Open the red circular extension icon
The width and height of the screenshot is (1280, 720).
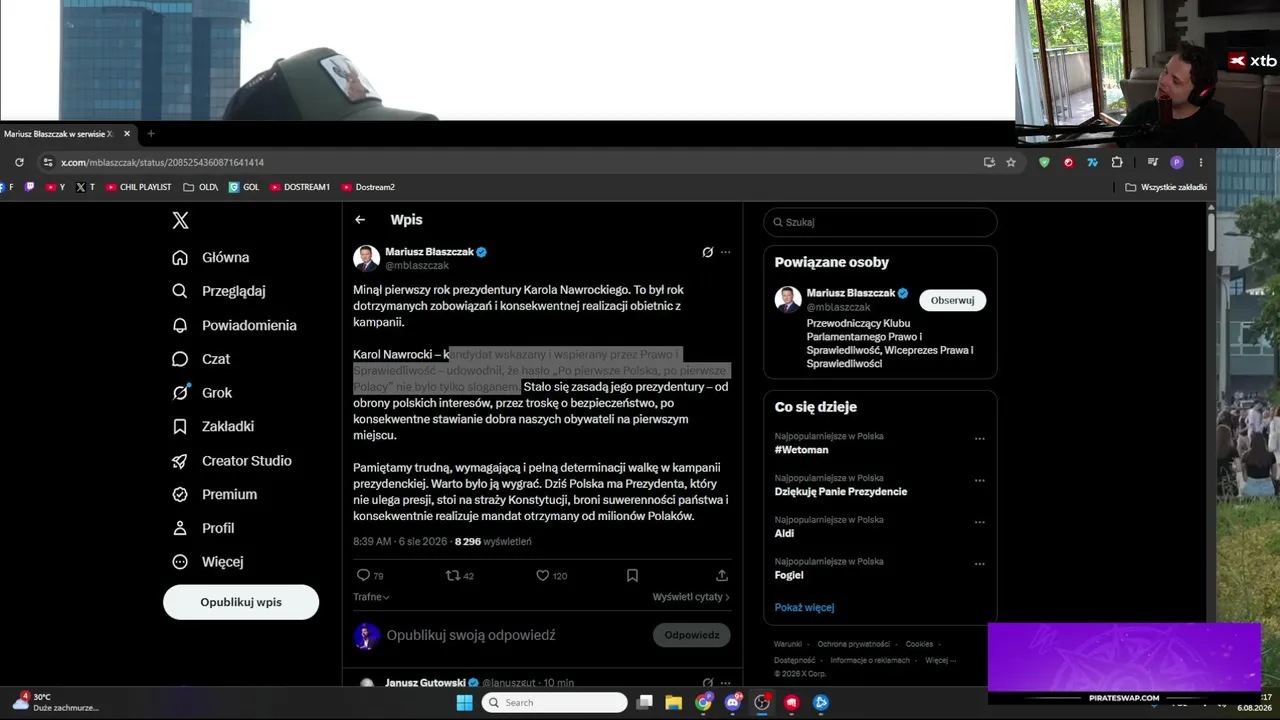[1068, 162]
